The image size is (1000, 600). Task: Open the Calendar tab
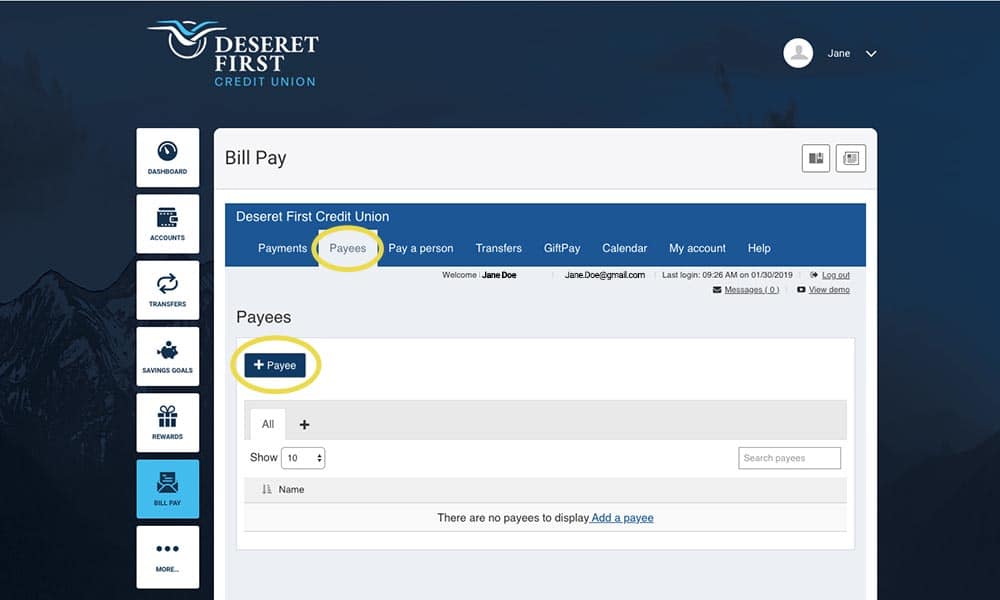(624, 248)
